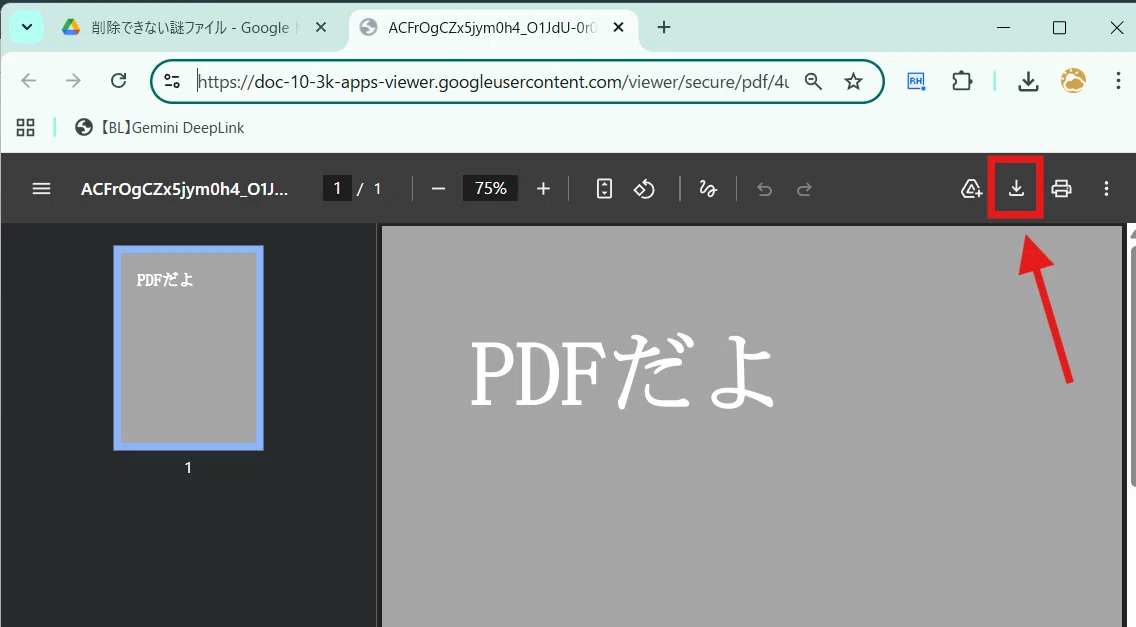1136x627 pixels.
Task: Focus the URL address bar
Action: click(x=493, y=81)
